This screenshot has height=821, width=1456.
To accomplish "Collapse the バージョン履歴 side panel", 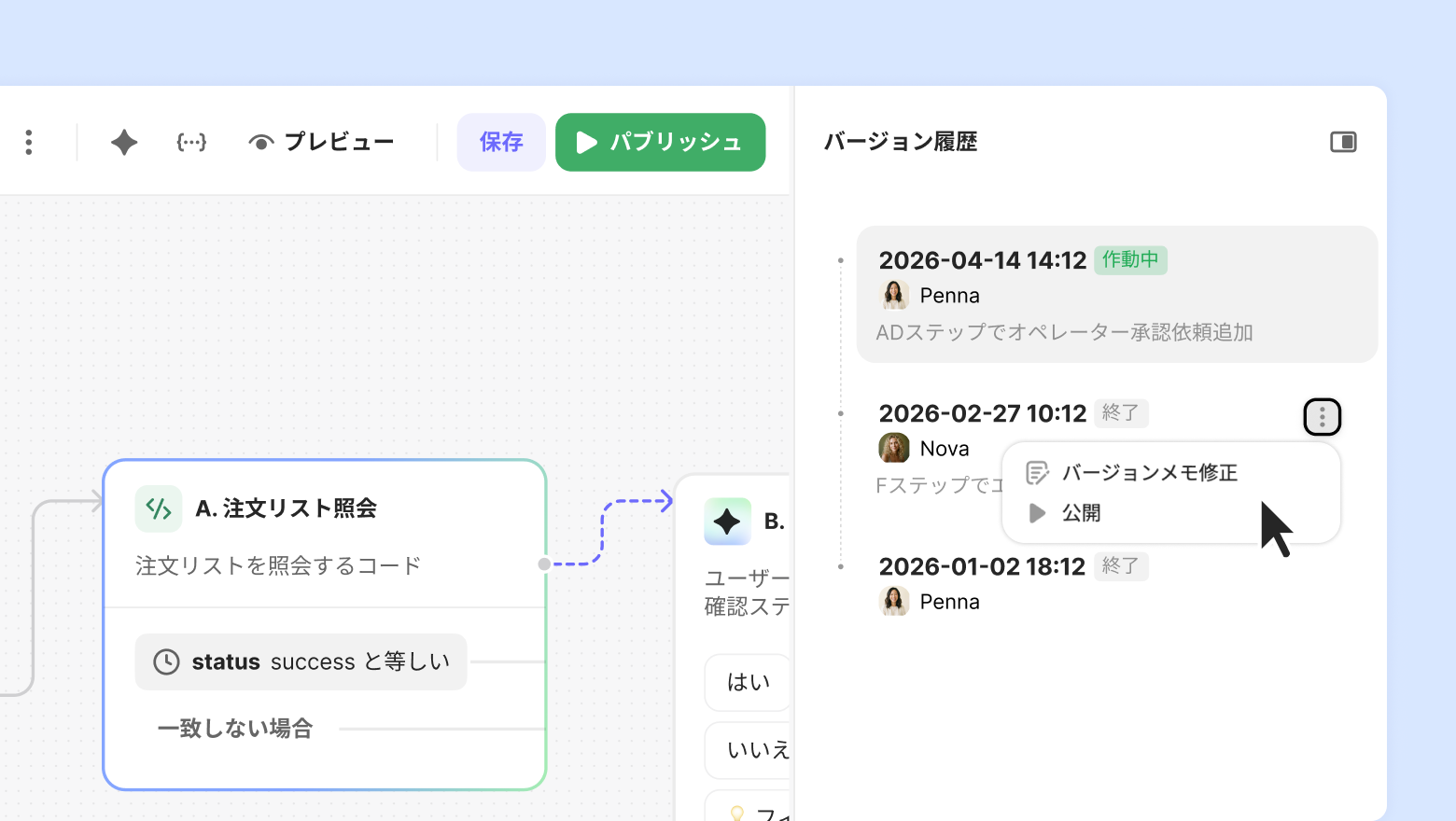I will click(x=1343, y=142).
